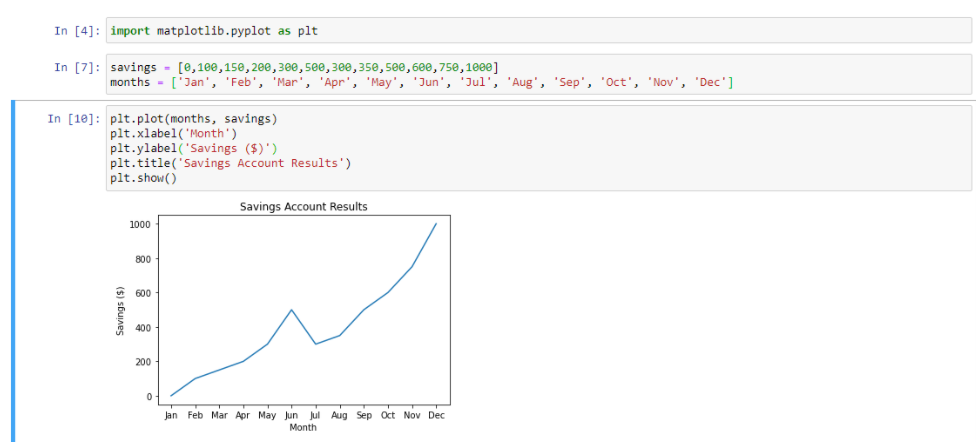Click the 'Dec' x-axis tick label
The width and height of the screenshot is (976, 442).
pos(436,415)
